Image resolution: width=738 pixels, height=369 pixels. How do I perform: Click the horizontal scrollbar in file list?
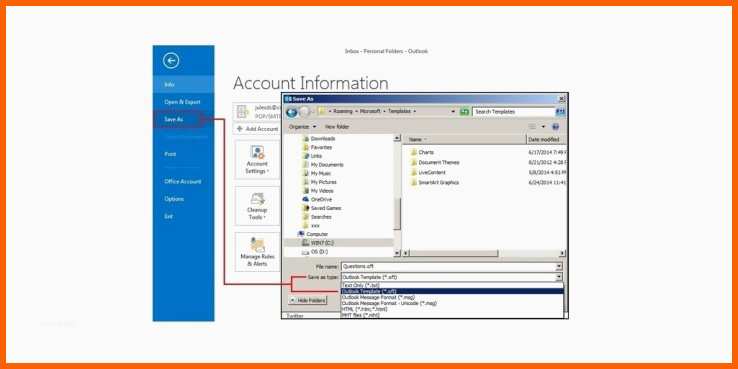tap(485, 253)
